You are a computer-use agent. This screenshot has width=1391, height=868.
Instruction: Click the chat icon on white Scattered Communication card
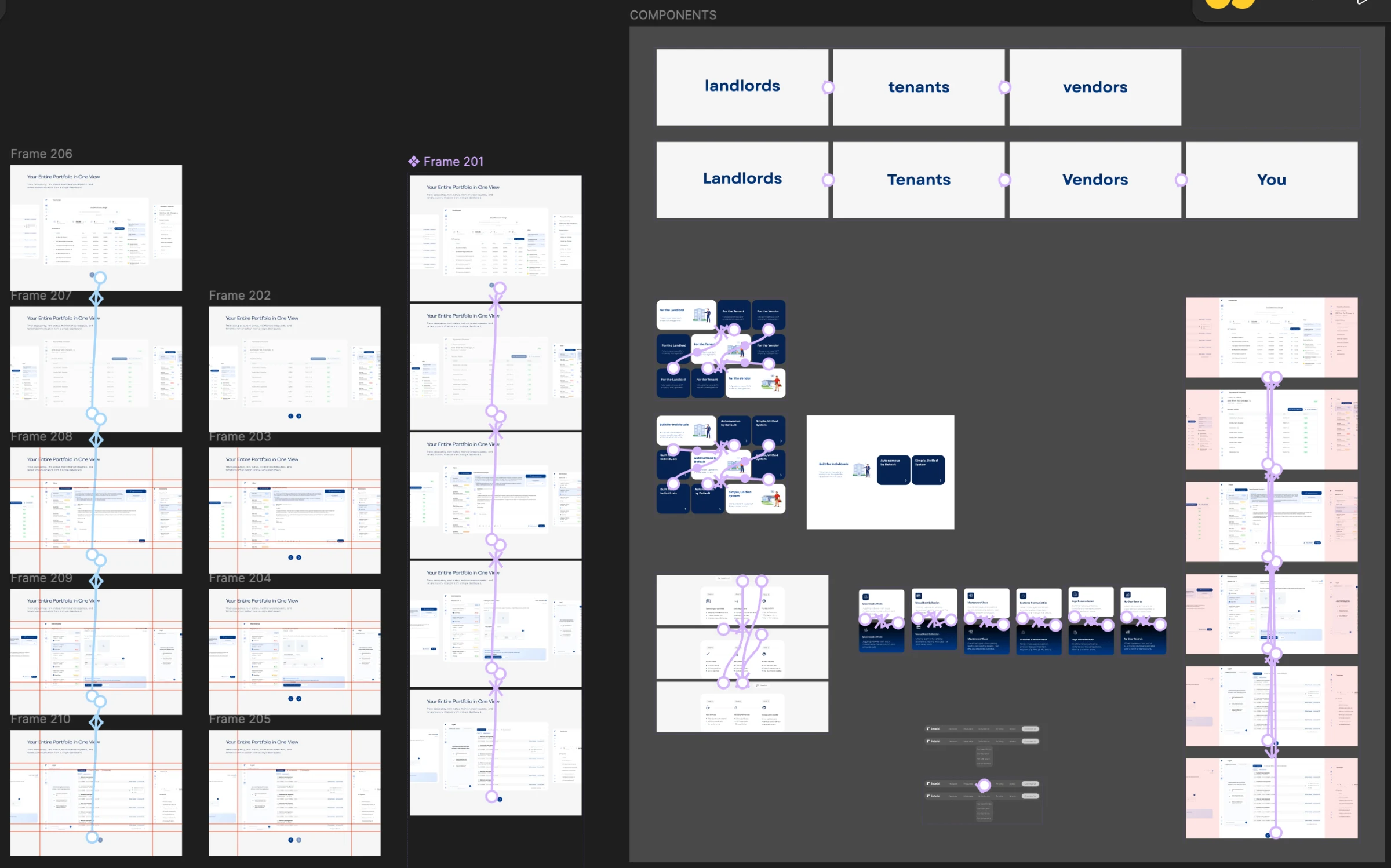click(x=1023, y=596)
